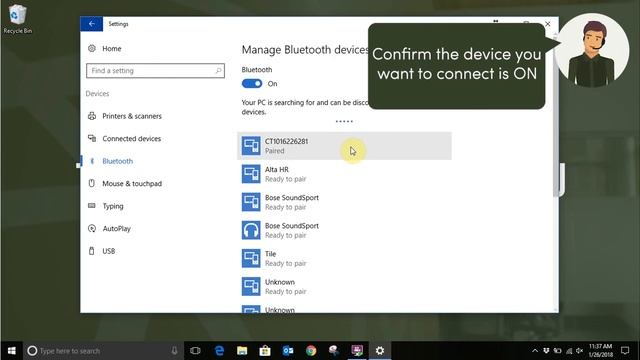Open Outlook from taskbar
Image resolution: width=640 pixels, height=360 pixels.
(288, 351)
